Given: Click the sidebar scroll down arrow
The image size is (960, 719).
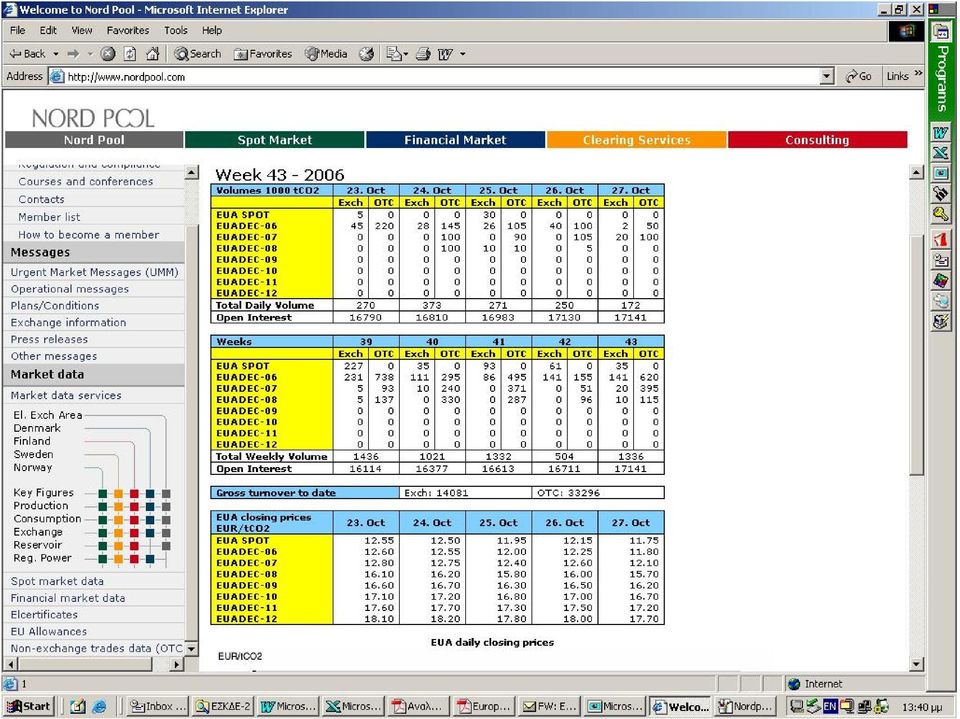Looking at the screenshot, I should click(192, 648).
